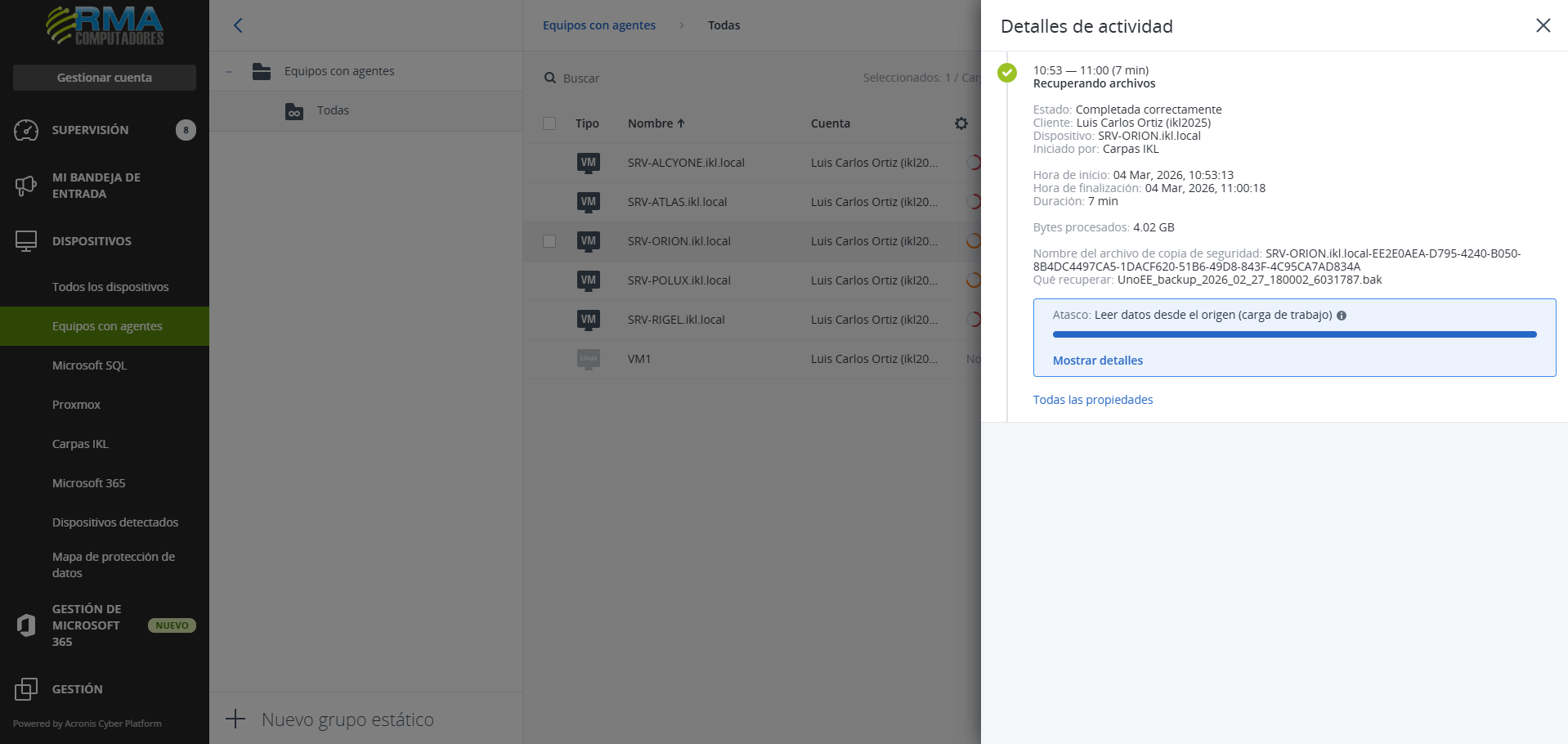Select Proxmox from the devices menu
The image size is (1568, 744).
77,405
